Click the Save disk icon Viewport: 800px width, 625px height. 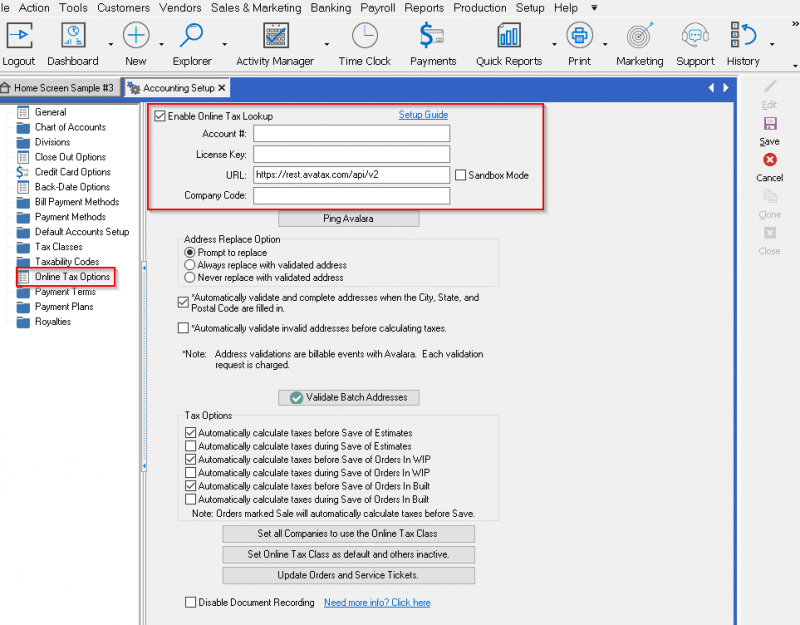769,123
